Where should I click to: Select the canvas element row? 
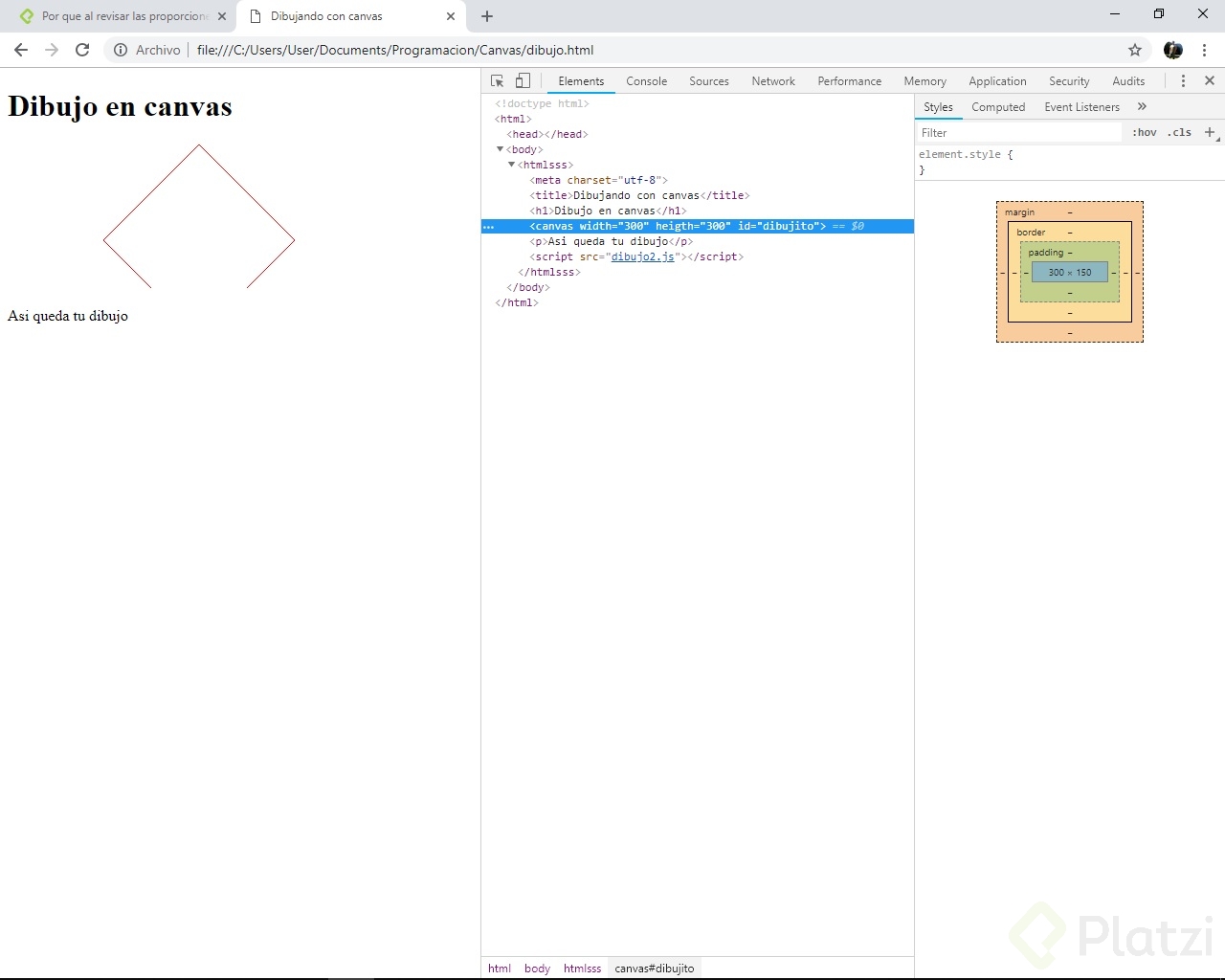coord(697,226)
